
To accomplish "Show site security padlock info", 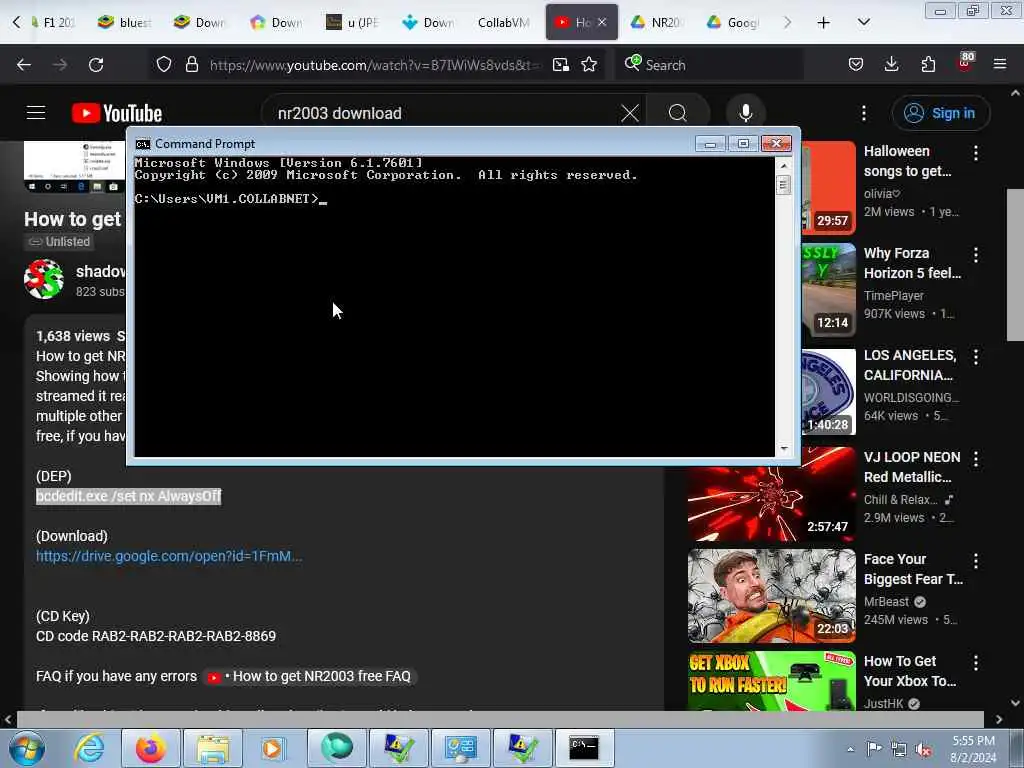I will (191, 65).
